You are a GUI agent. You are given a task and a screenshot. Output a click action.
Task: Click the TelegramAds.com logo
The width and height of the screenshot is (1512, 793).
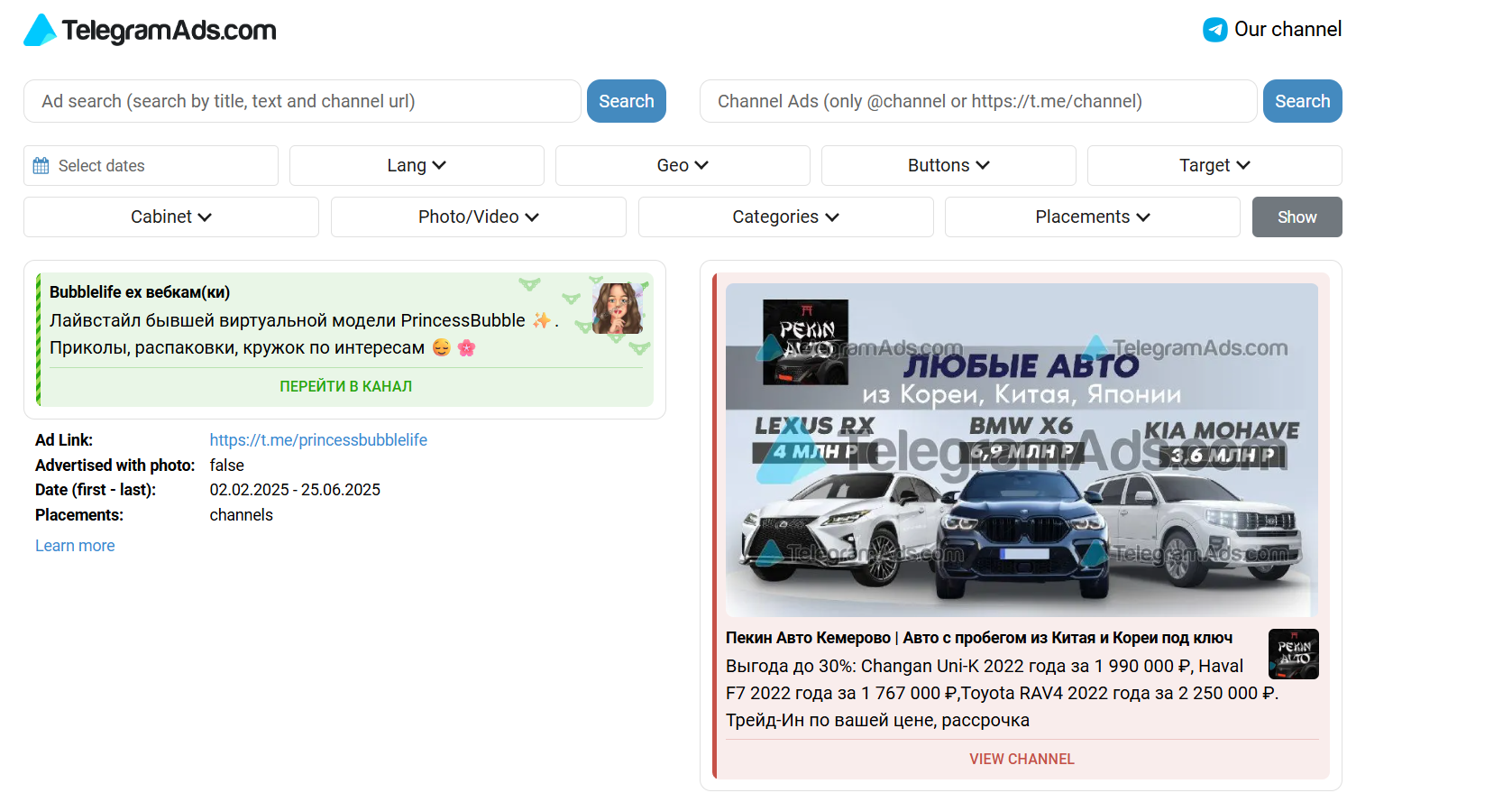(150, 30)
